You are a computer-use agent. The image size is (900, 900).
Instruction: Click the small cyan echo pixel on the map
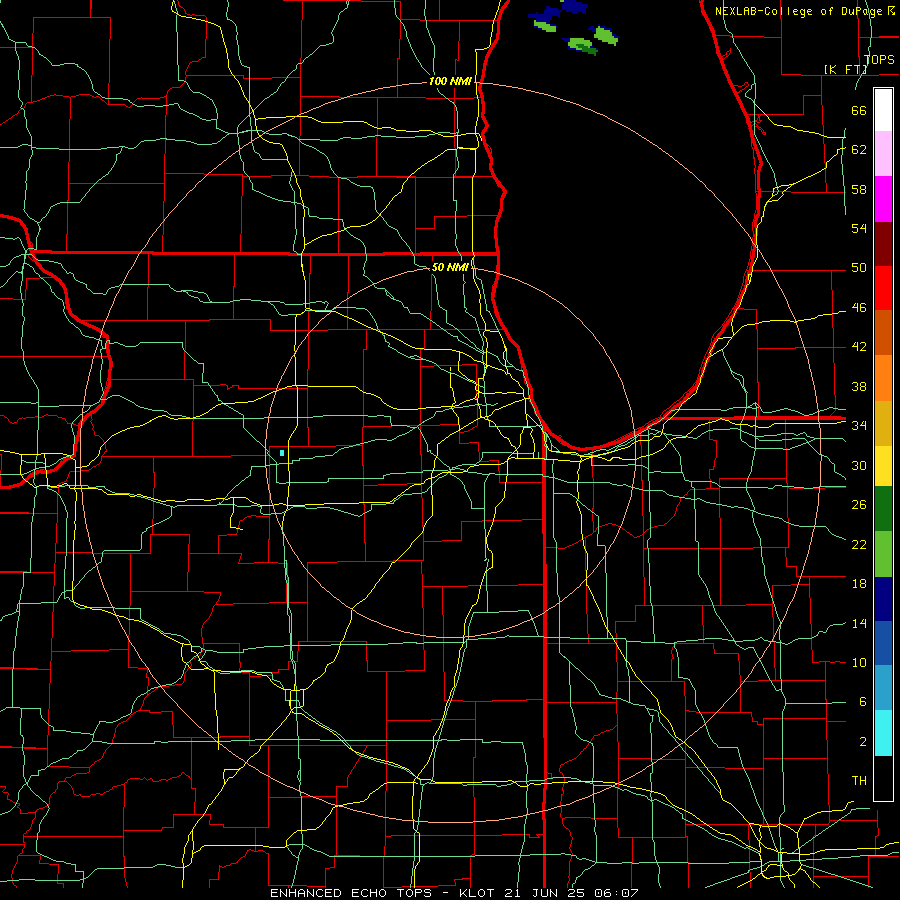click(x=282, y=453)
